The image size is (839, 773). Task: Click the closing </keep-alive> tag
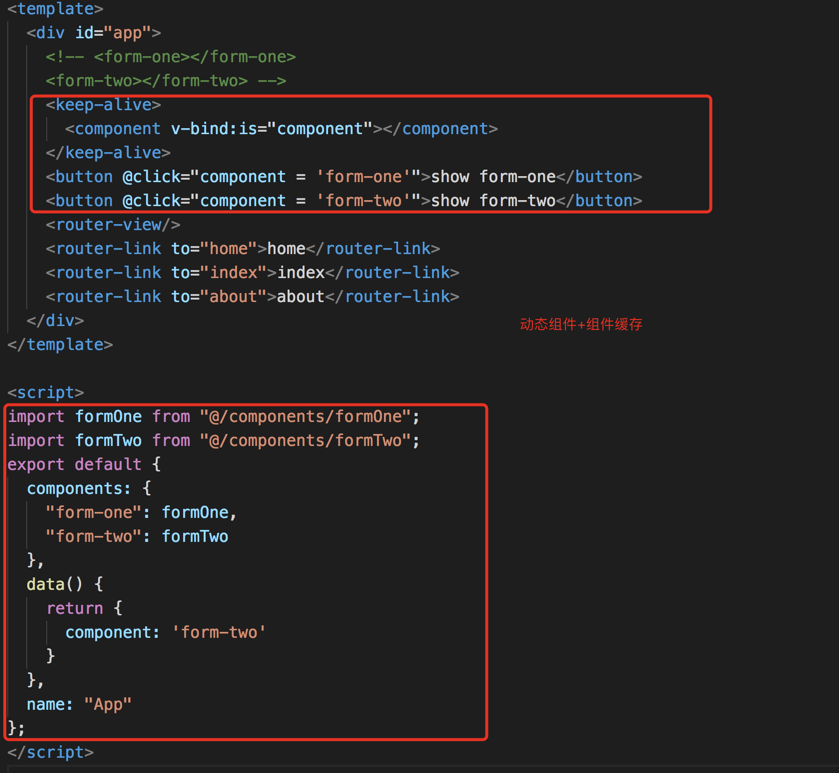(x=108, y=153)
